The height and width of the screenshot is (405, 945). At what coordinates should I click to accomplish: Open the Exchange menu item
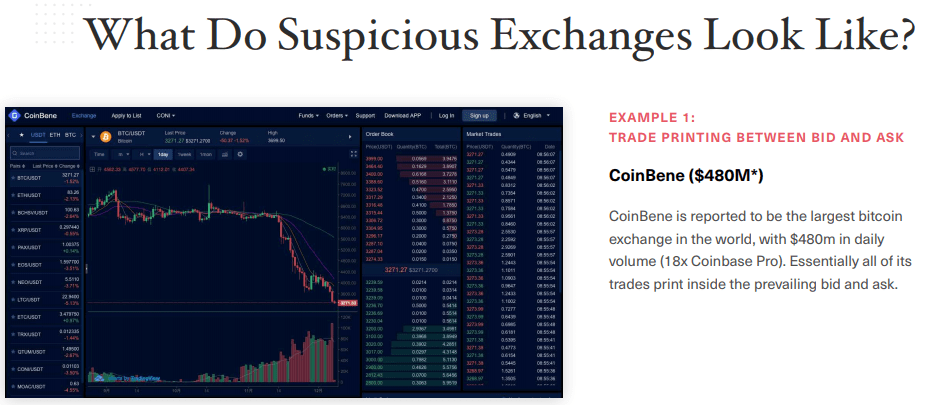(84, 116)
